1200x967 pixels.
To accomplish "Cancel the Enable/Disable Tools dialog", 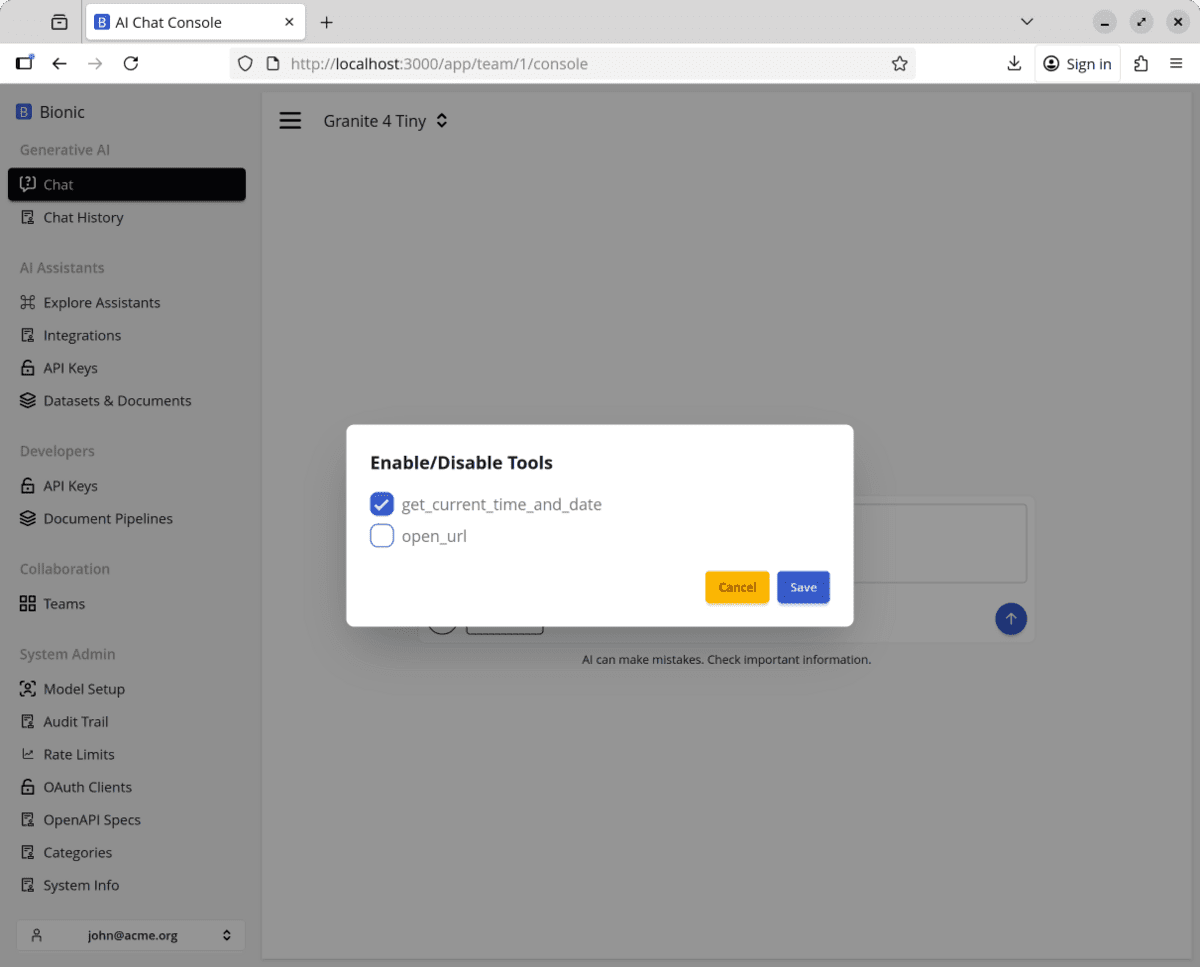I will tap(737, 587).
